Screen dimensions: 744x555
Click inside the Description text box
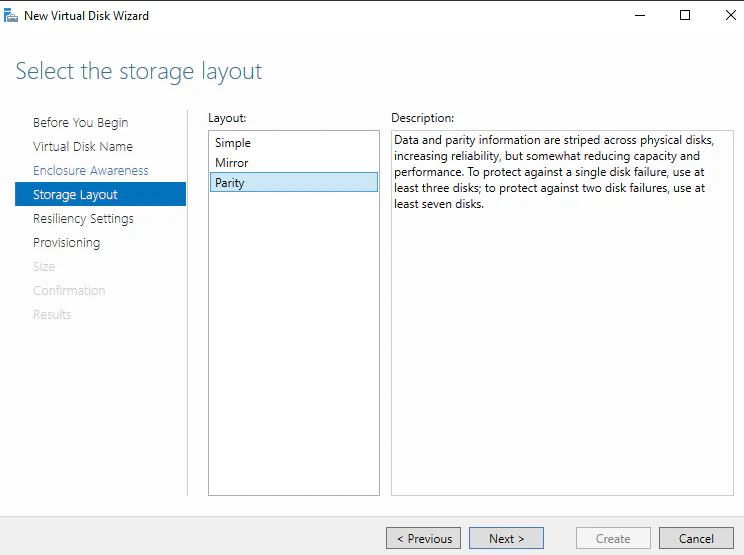[562, 313]
